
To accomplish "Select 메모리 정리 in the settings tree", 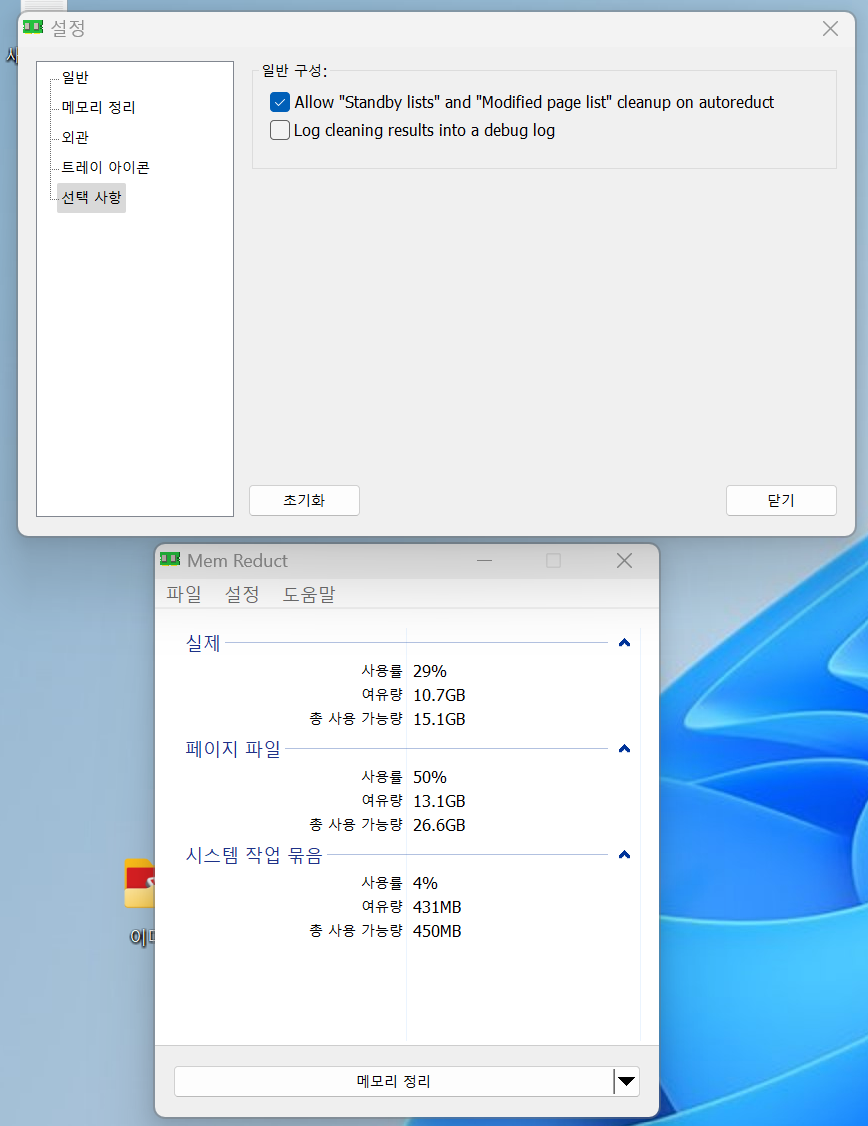I will click(x=98, y=107).
